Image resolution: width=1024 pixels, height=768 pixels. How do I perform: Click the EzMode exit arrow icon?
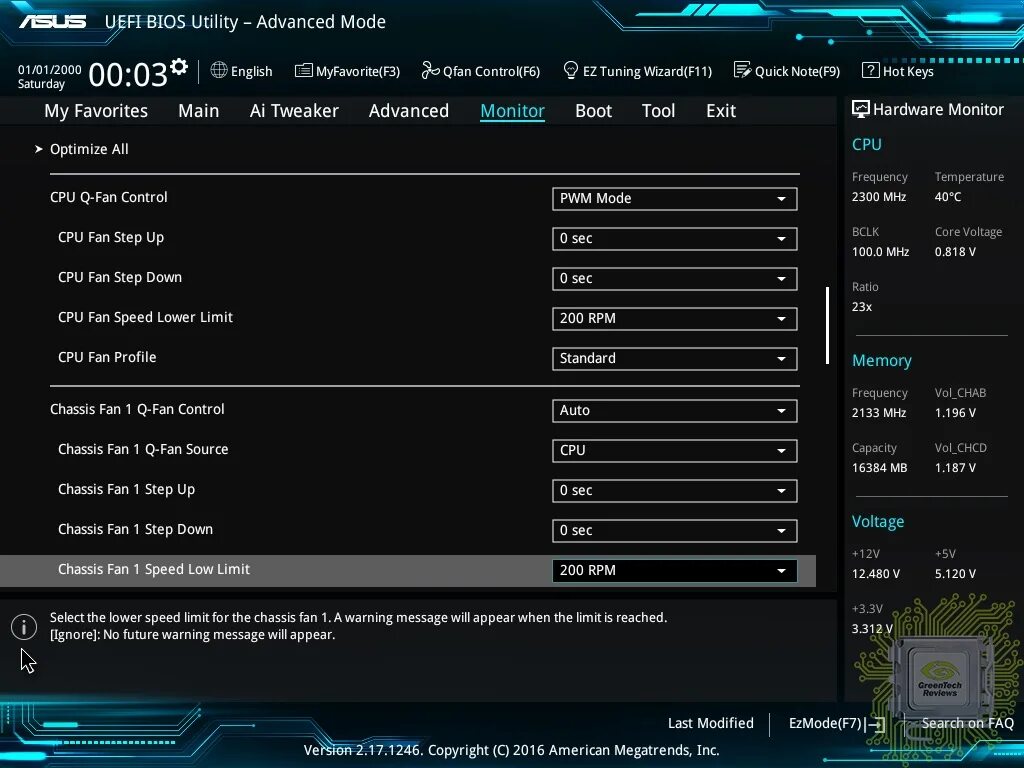coord(874,724)
